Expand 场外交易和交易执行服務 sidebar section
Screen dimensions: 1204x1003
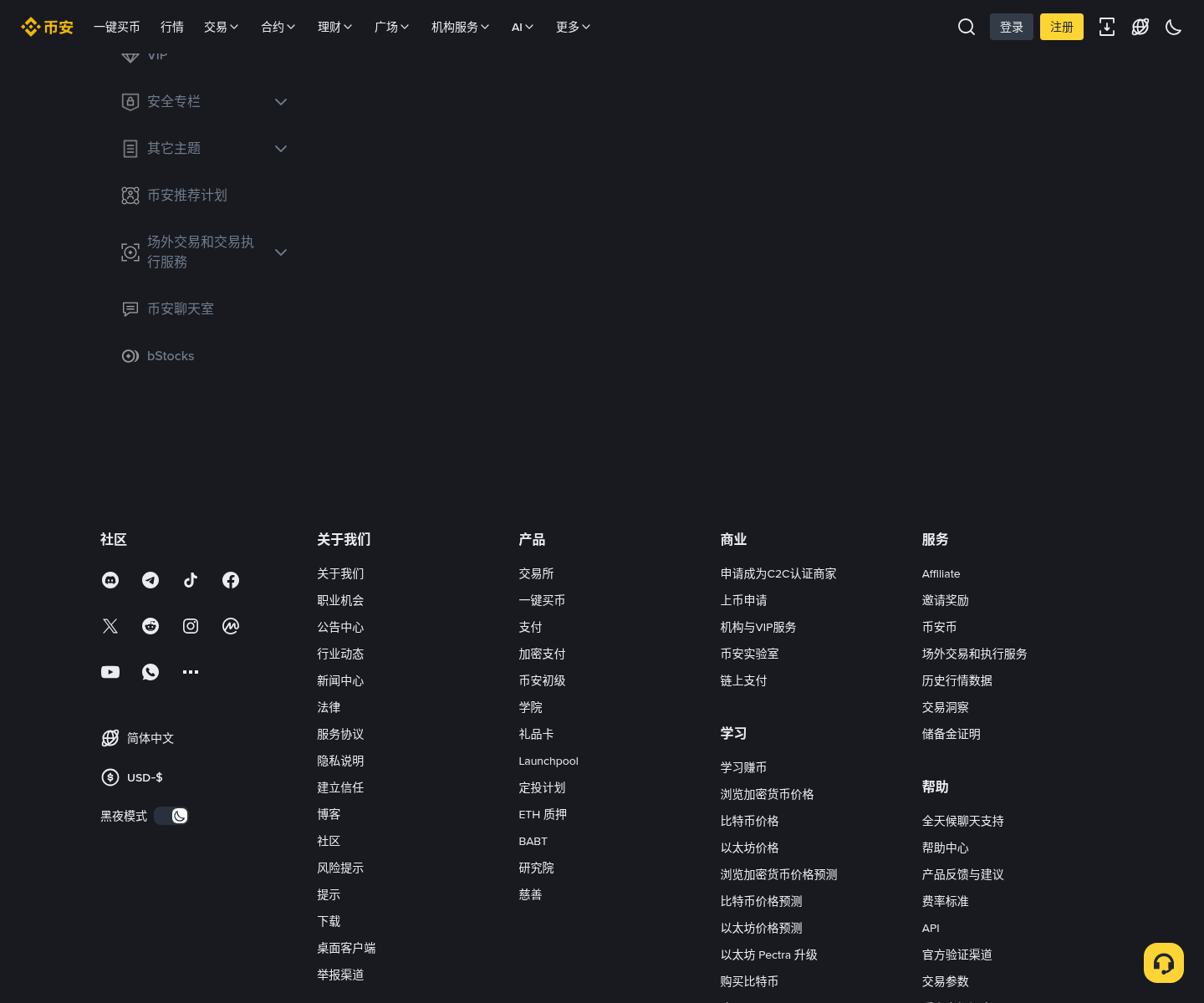coord(204,252)
